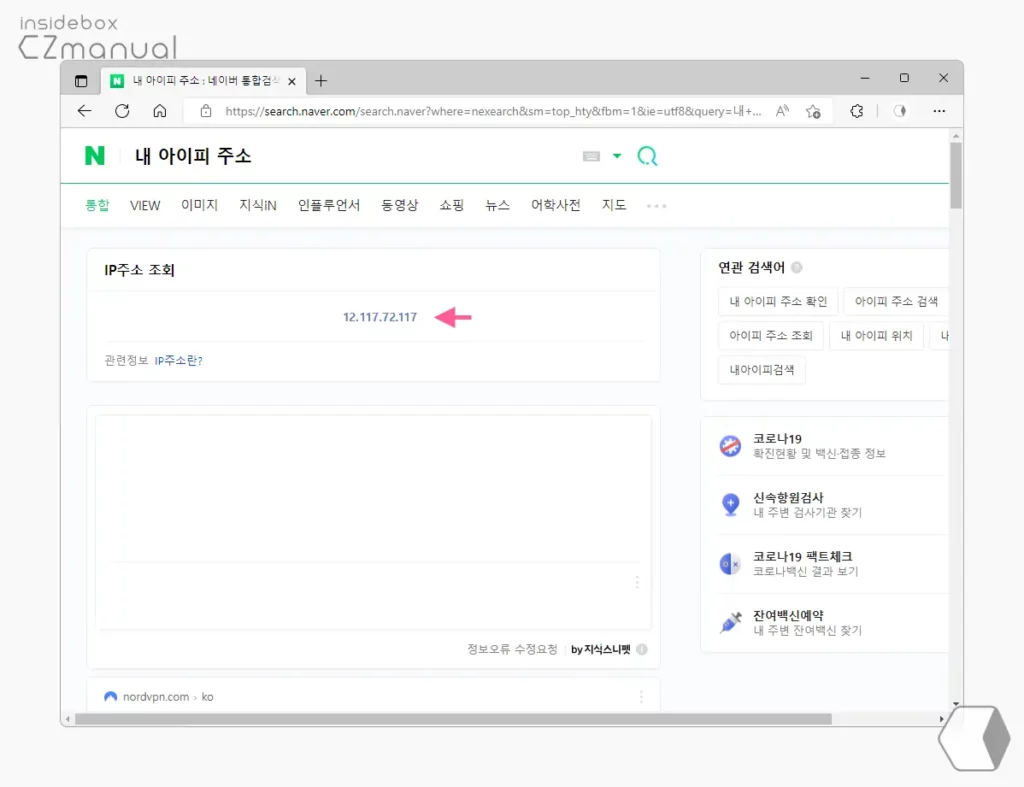Viewport: 1024px width, 787px height.
Task: Toggle the tab actions menu icon
Action: (81, 81)
